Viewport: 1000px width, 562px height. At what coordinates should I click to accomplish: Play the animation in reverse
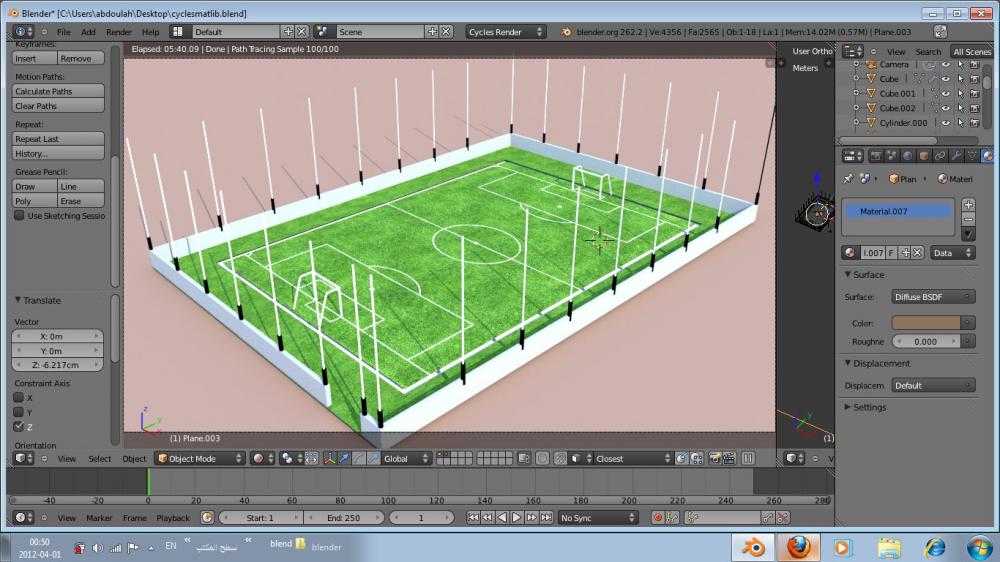502,517
